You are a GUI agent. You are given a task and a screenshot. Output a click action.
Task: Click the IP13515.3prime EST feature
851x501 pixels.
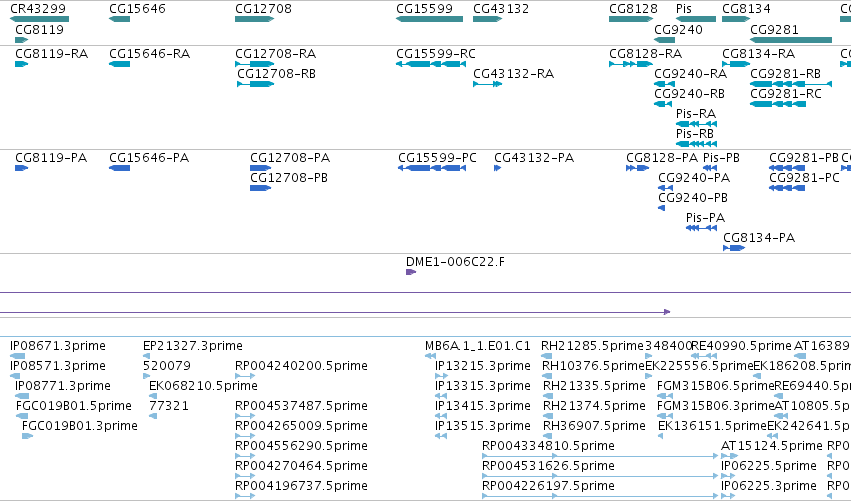point(441,437)
